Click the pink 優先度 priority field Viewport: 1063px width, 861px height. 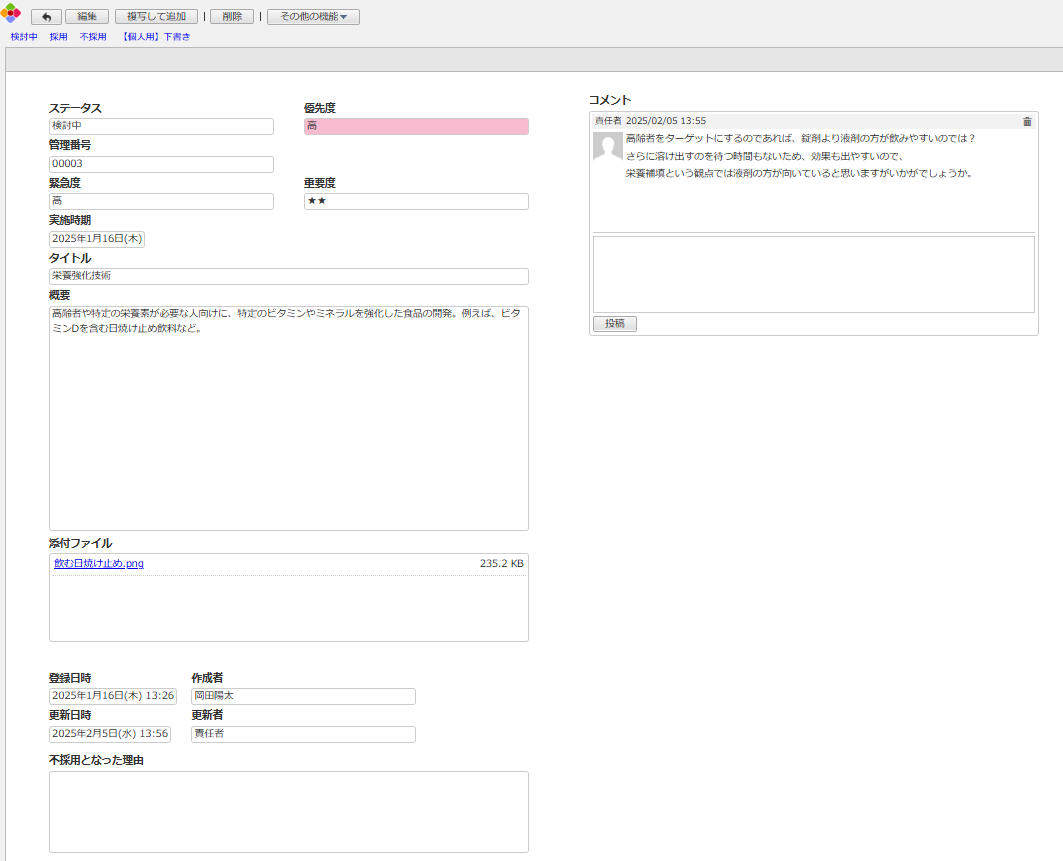416,126
